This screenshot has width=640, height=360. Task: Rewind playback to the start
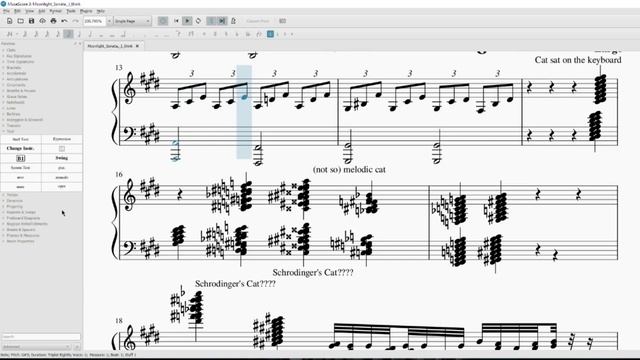click(176, 21)
